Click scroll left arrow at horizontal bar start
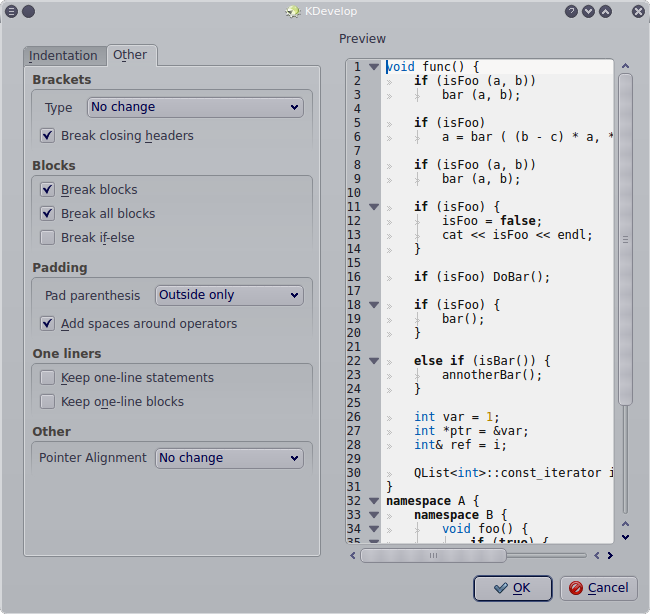 point(353,556)
